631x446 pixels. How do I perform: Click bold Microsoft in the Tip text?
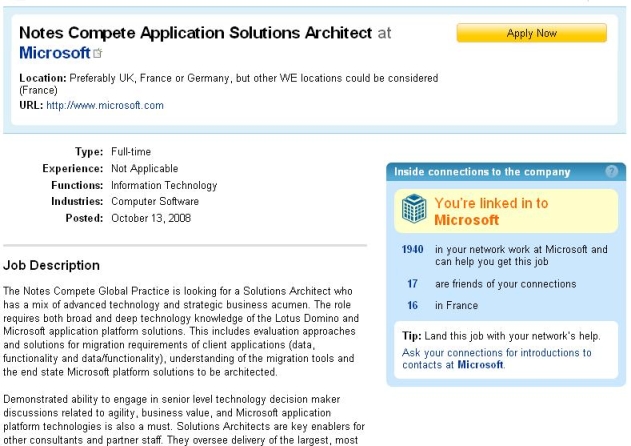coord(480,366)
